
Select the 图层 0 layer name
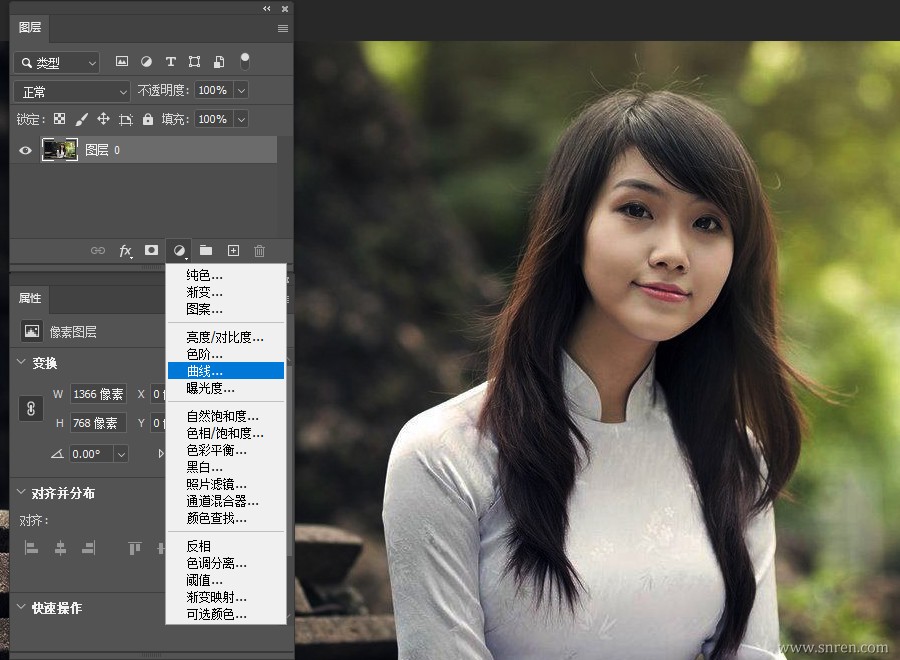[x=102, y=150]
